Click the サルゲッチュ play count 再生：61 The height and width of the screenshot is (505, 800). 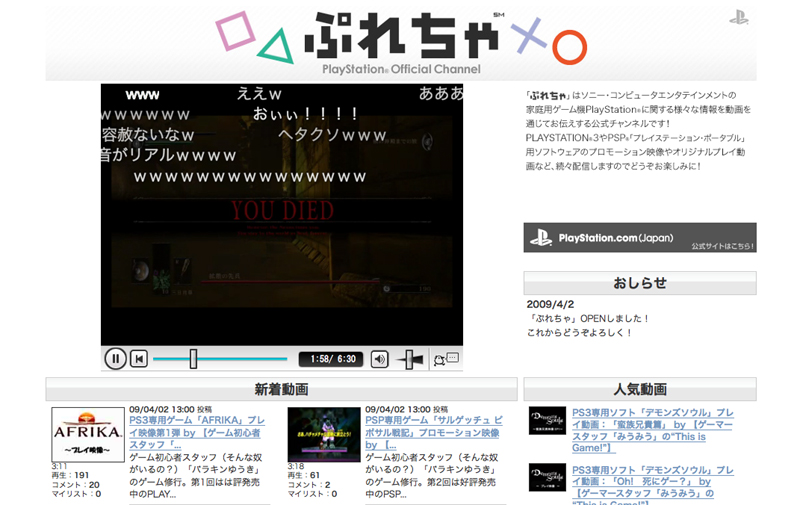click(304, 475)
